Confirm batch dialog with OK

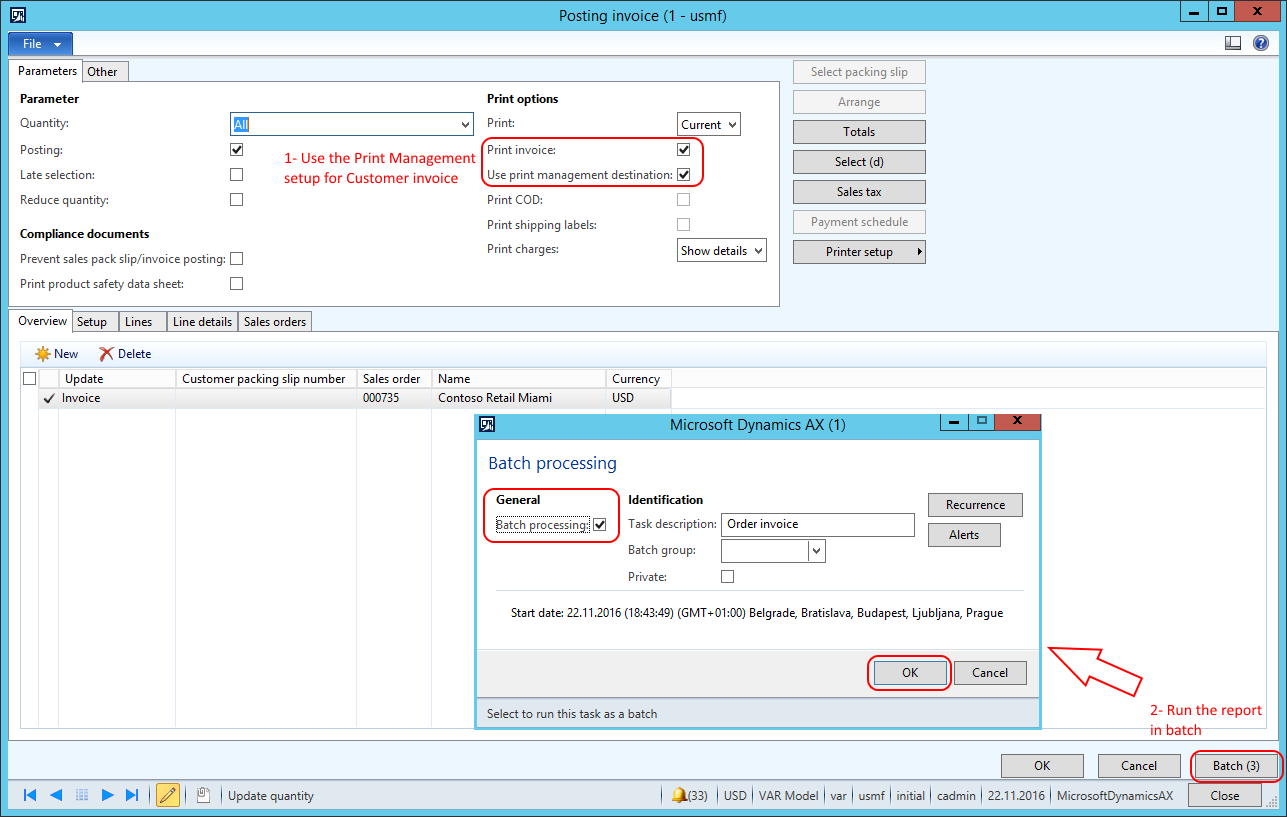[910, 673]
